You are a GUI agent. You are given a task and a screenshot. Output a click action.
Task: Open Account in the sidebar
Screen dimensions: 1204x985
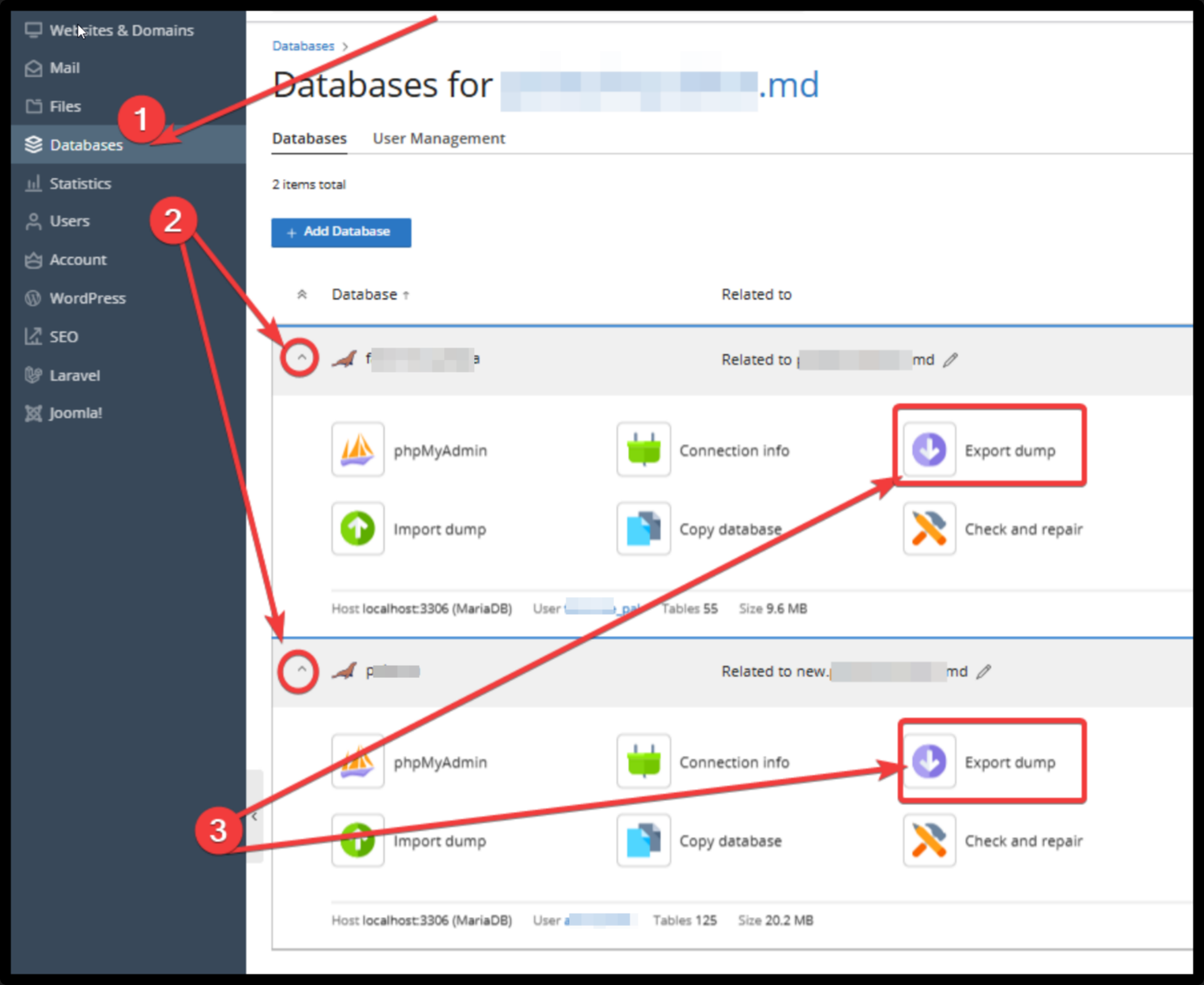pyautogui.click(x=128, y=259)
